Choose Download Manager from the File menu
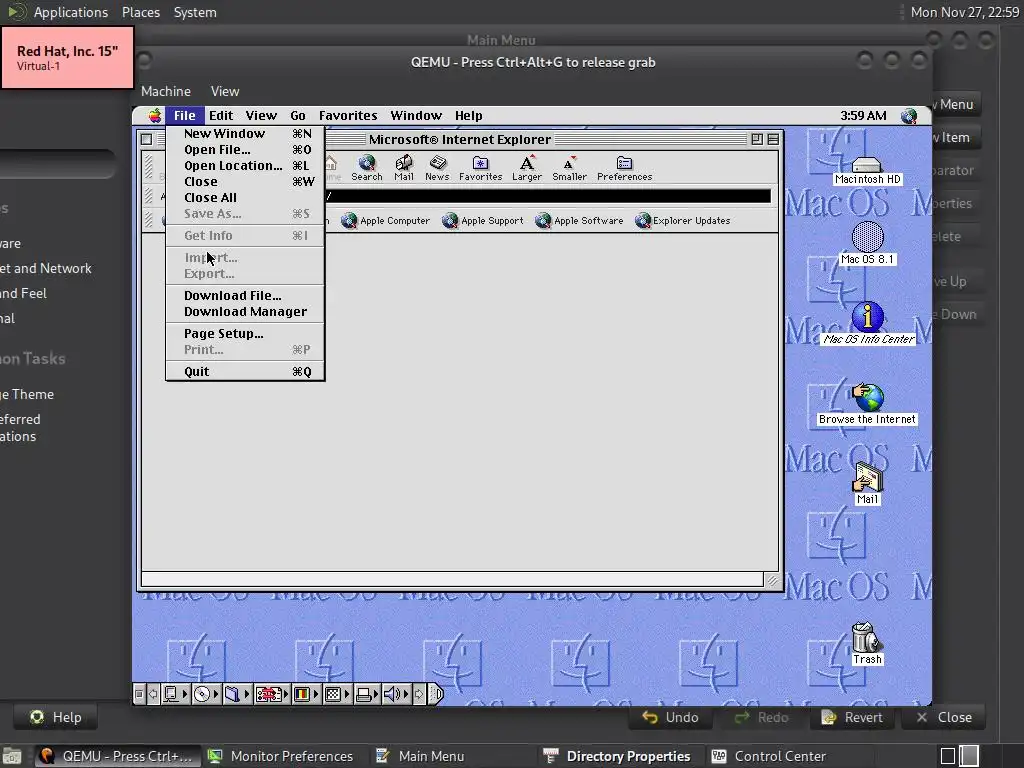The height and width of the screenshot is (768, 1024). [245, 312]
